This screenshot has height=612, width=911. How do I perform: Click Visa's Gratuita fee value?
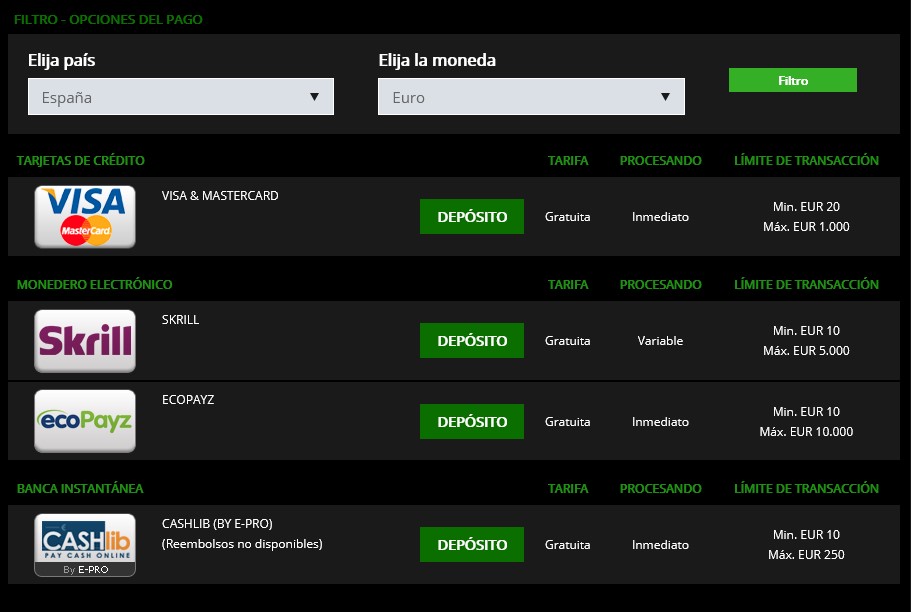tap(567, 217)
